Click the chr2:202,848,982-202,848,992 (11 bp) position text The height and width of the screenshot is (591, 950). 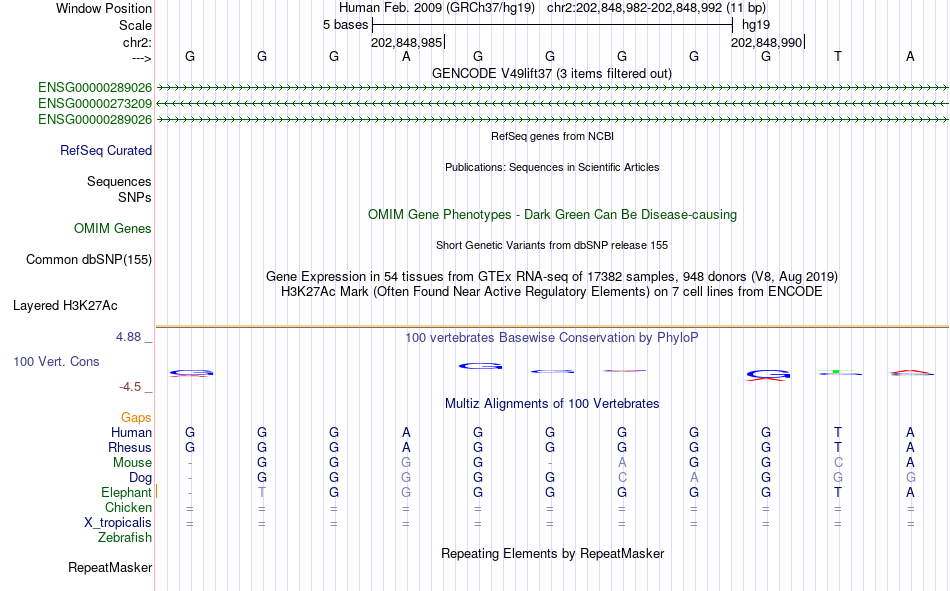[656, 8]
